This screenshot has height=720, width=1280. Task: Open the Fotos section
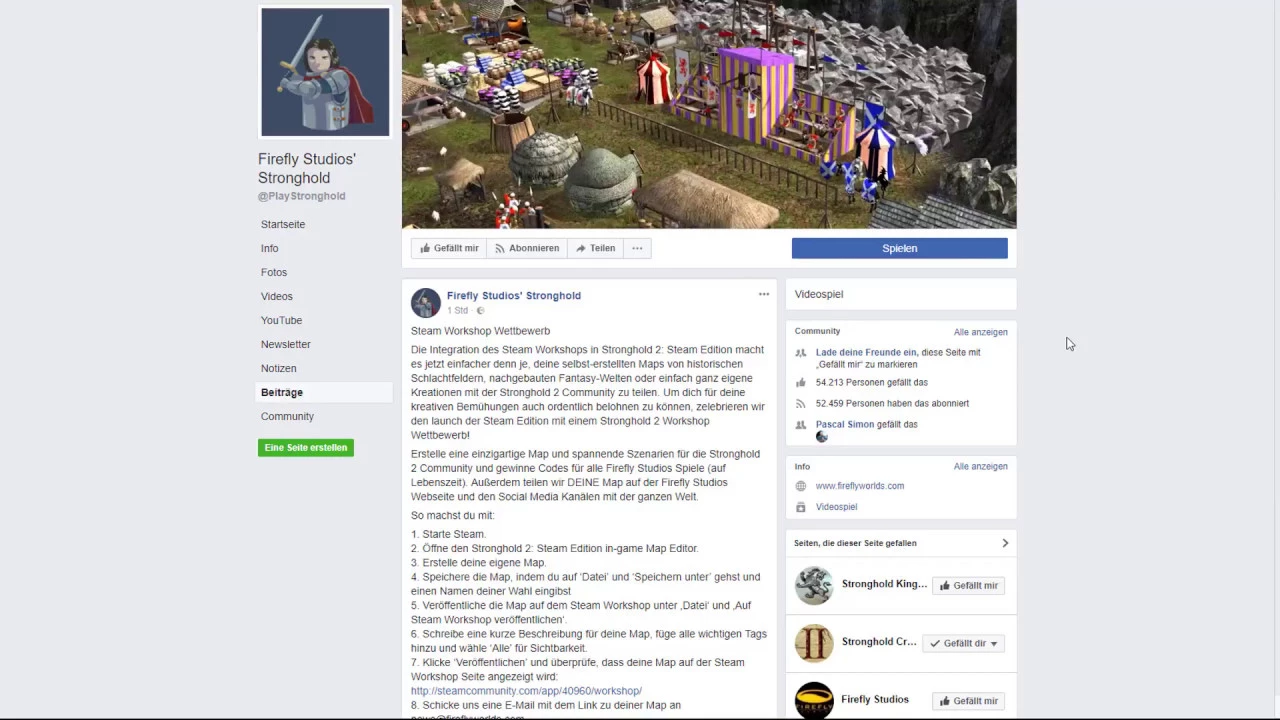[x=274, y=272]
